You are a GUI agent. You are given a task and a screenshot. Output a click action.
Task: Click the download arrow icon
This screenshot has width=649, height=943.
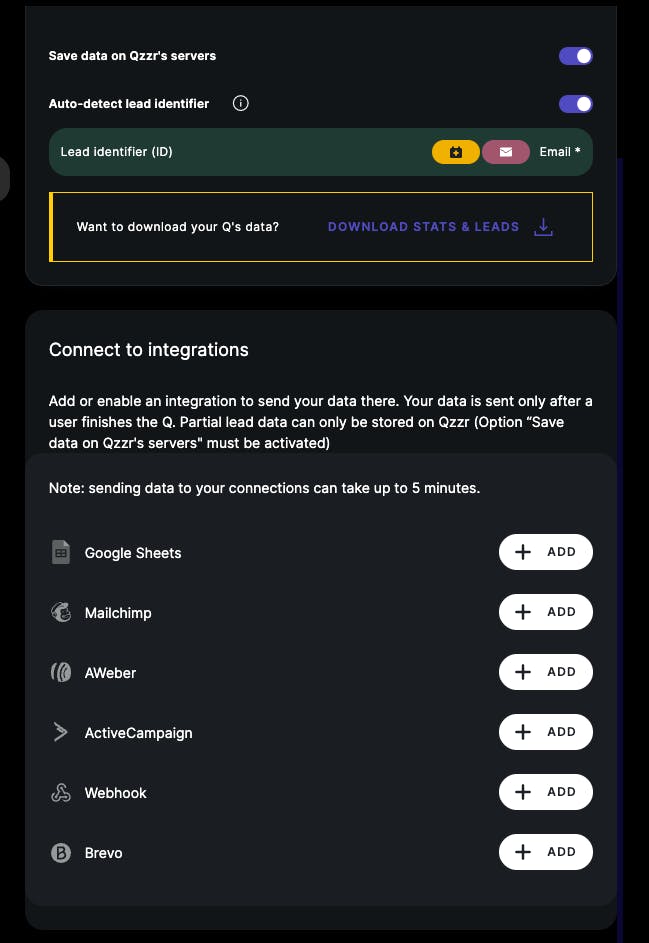click(x=543, y=227)
